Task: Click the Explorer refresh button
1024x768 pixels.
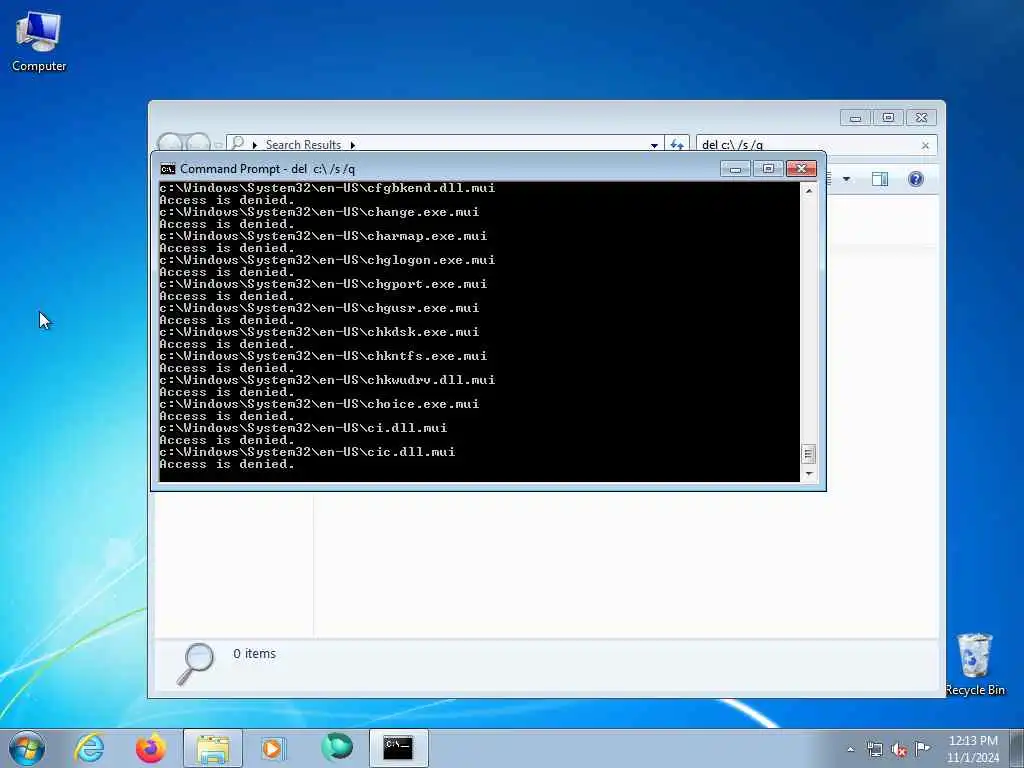Action: coord(677,144)
